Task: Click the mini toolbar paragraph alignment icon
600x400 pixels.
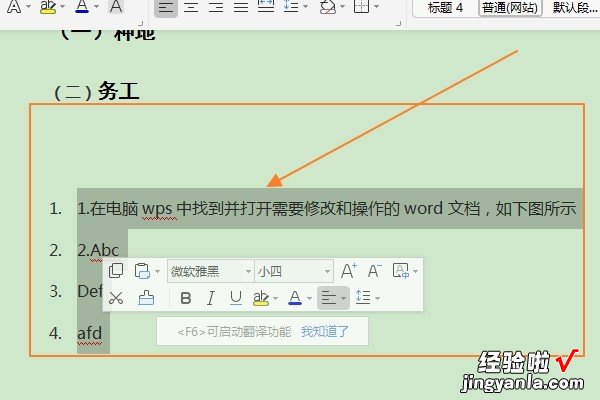Action: 329,298
